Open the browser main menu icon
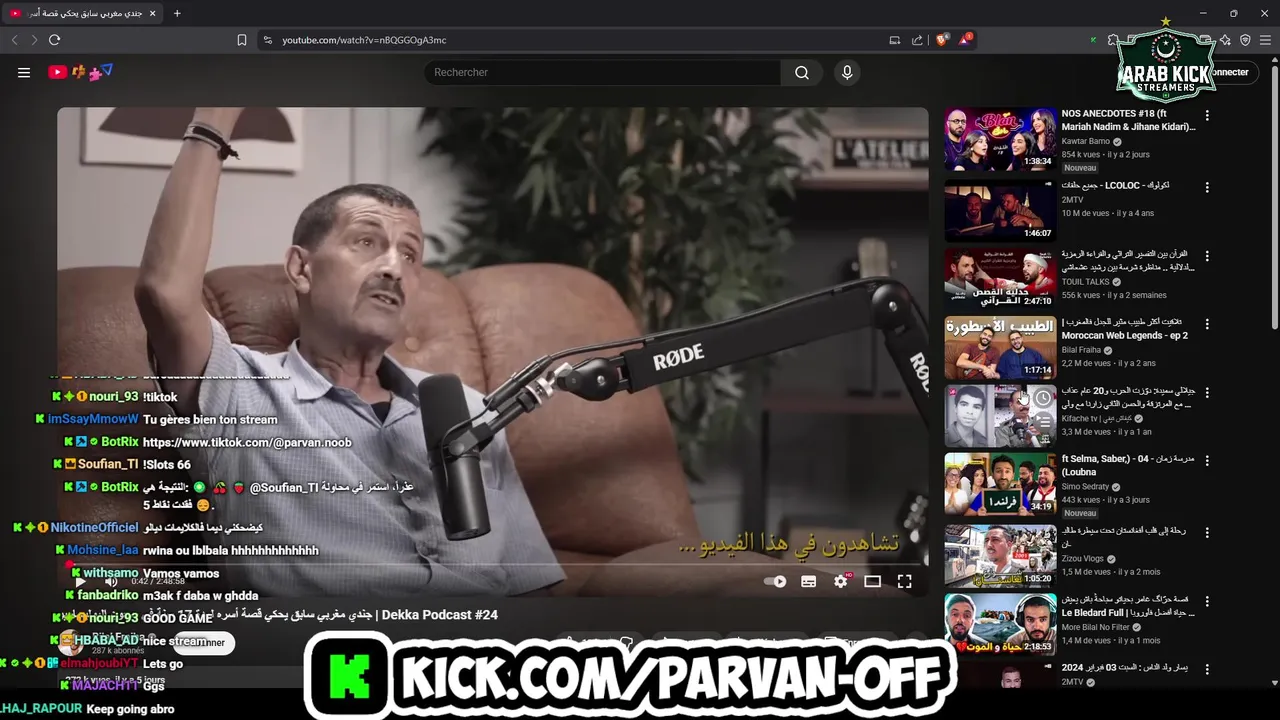Viewport: 1280px width, 720px height. [1265, 40]
